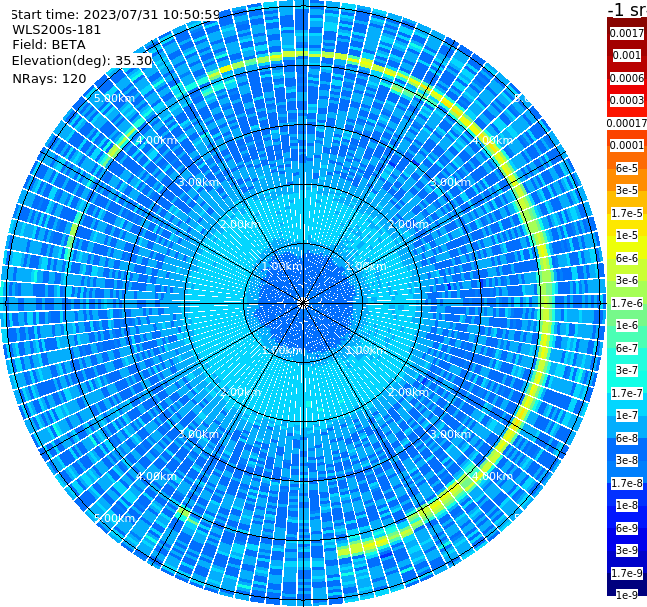Image resolution: width=647 pixels, height=607 pixels.
Task: Select the 1e-5 colorbar label
Action: pos(627,235)
